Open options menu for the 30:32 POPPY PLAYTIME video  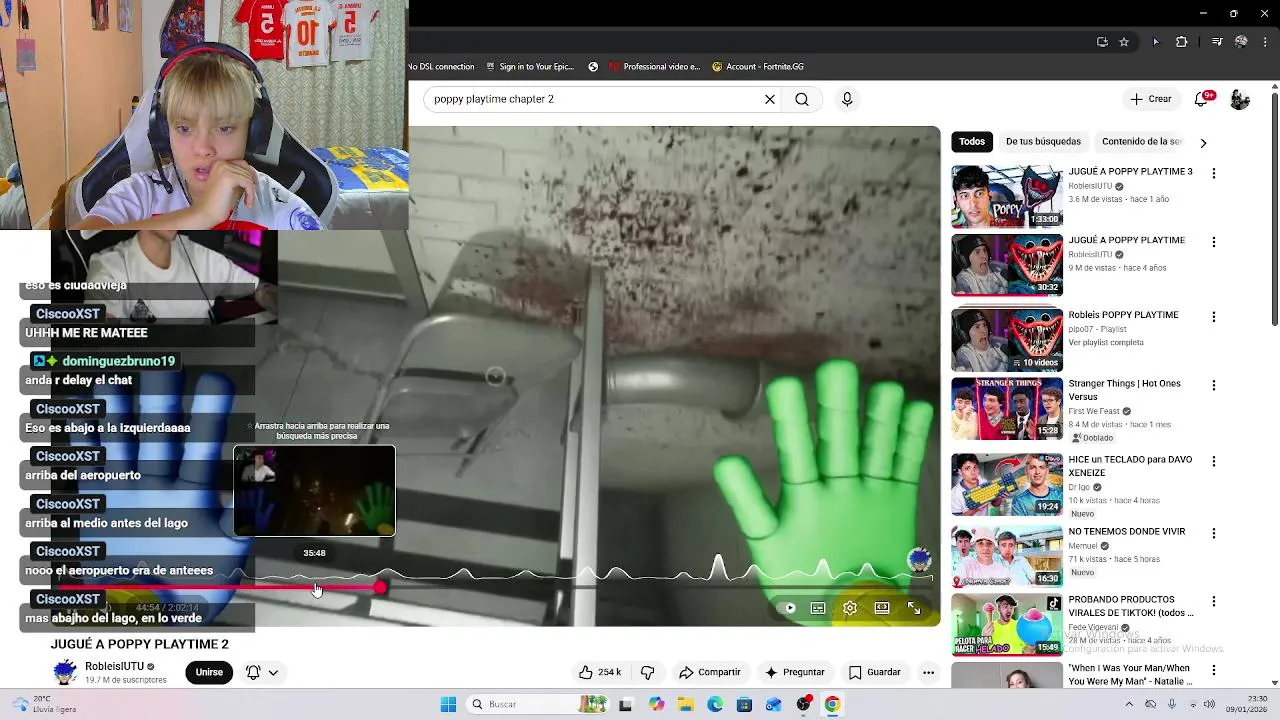click(x=1214, y=242)
